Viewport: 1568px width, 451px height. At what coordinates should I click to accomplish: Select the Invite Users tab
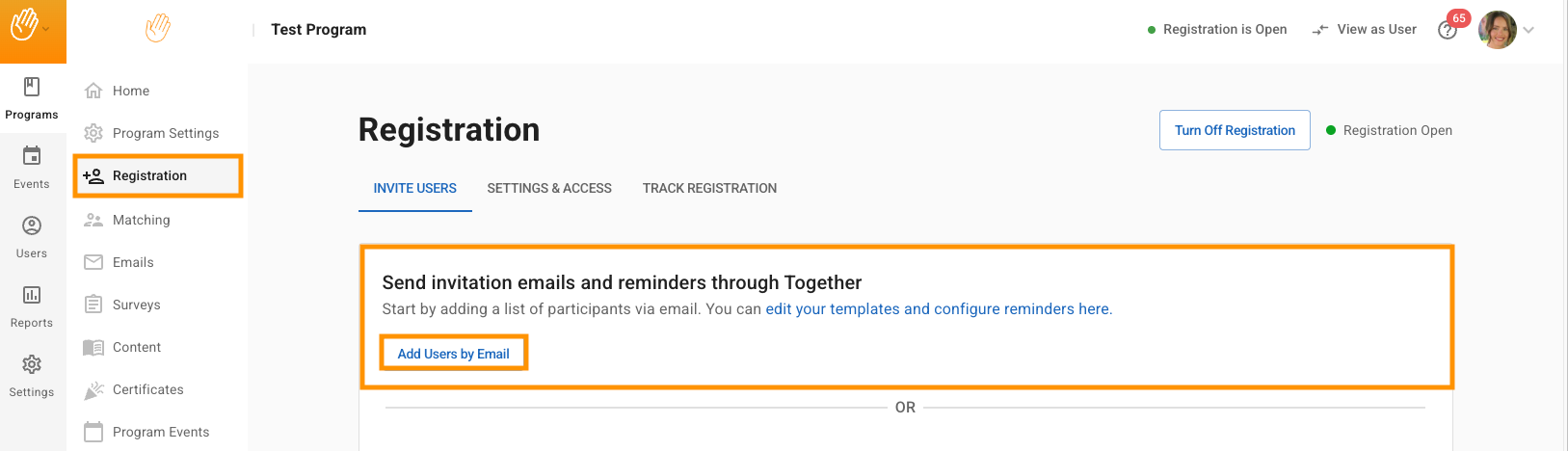point(415,188)
